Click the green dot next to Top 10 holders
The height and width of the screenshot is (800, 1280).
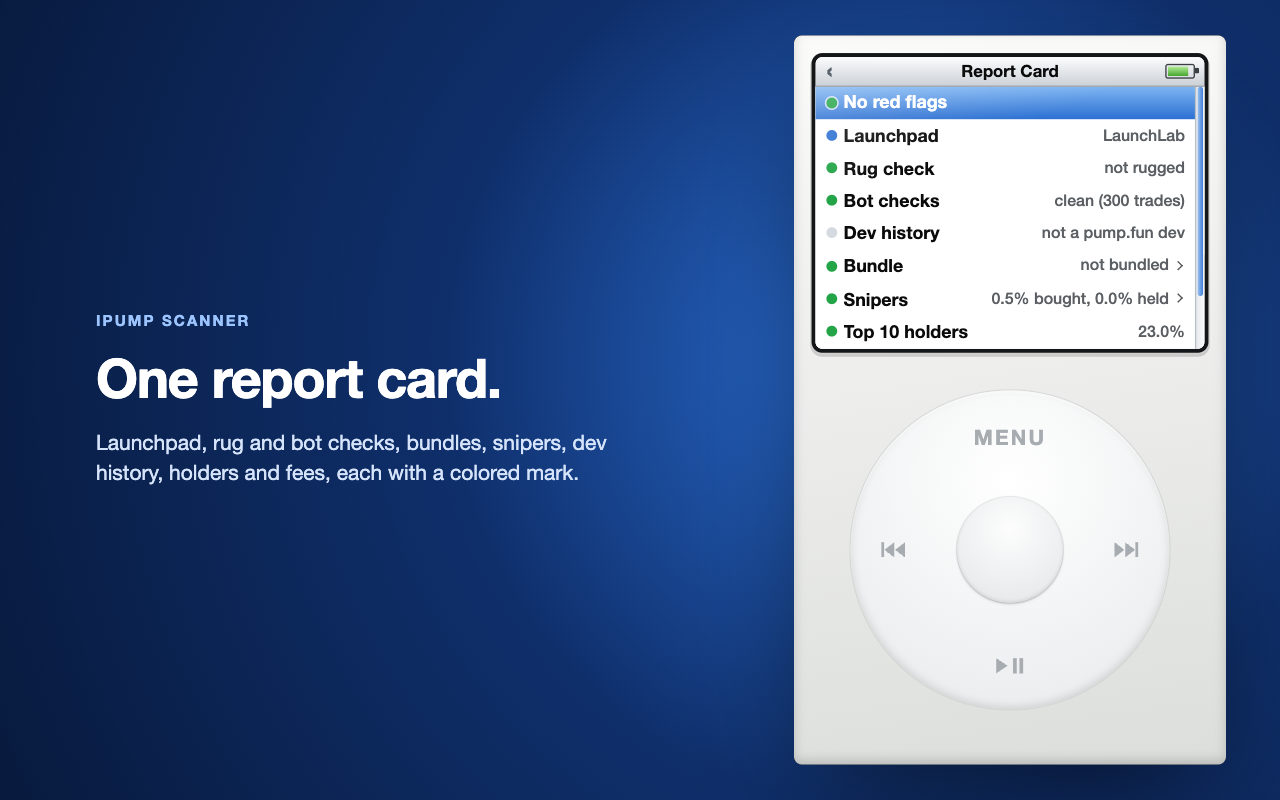click(832, 332)
